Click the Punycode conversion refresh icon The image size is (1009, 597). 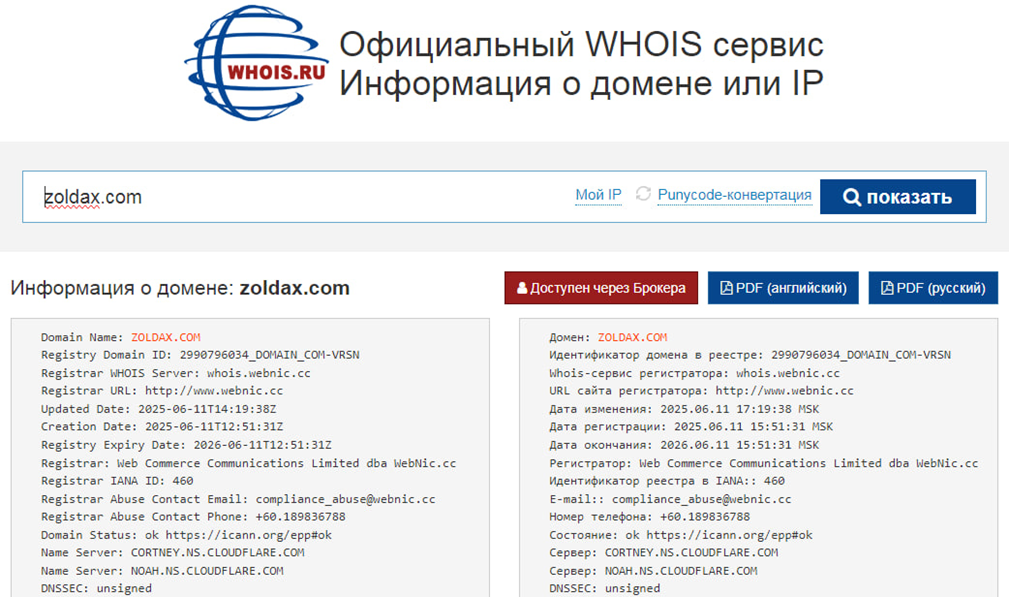(x=643, y=194)
